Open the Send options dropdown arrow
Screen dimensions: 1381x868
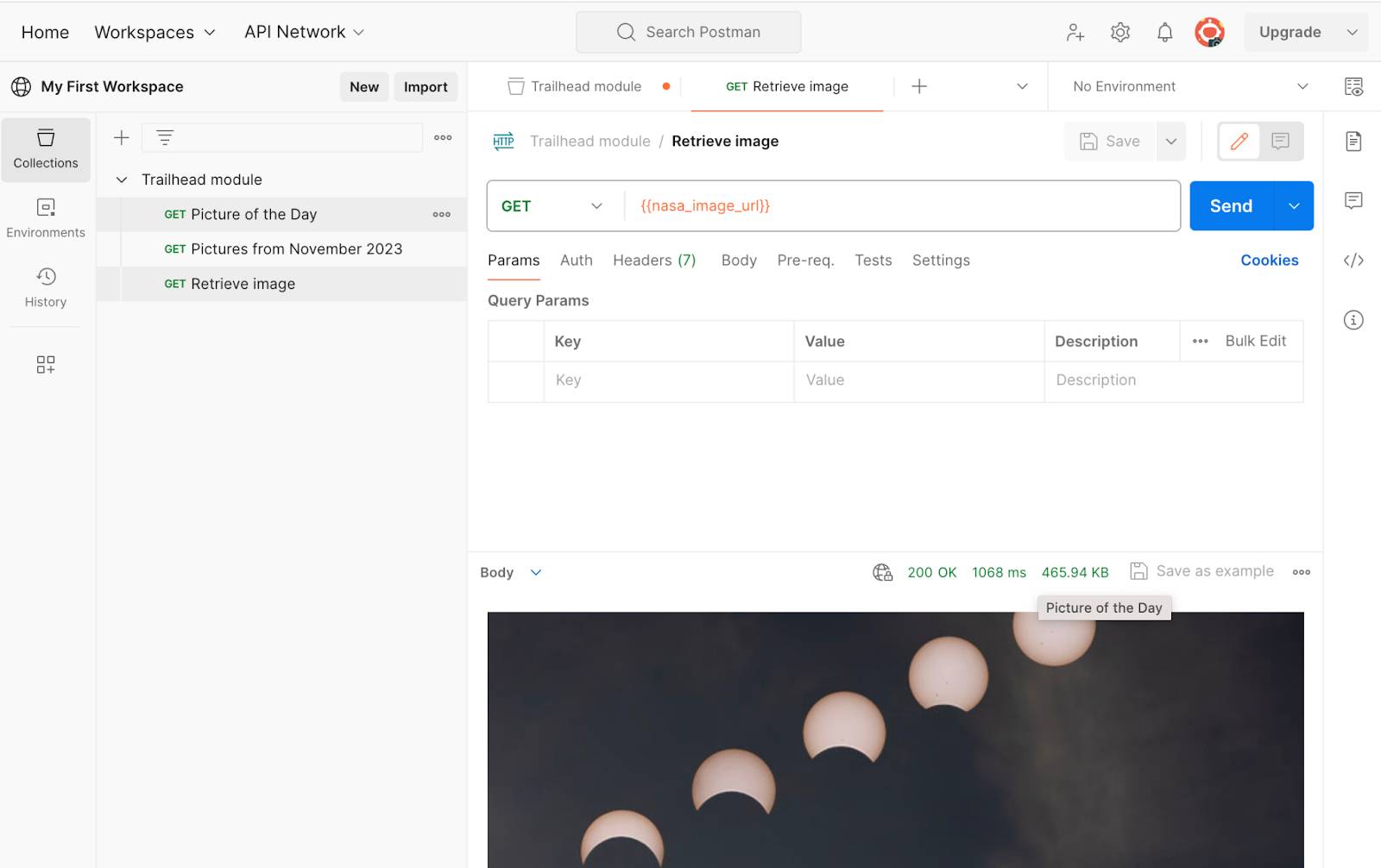pyautogui.click(x=1294, y=205)
